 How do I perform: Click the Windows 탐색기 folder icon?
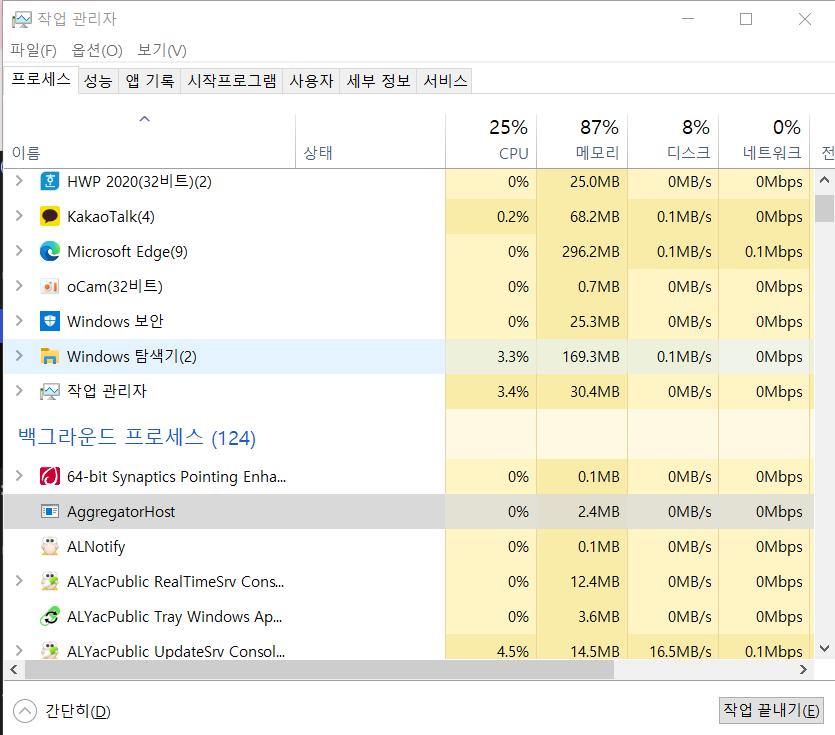click(50, 356)
